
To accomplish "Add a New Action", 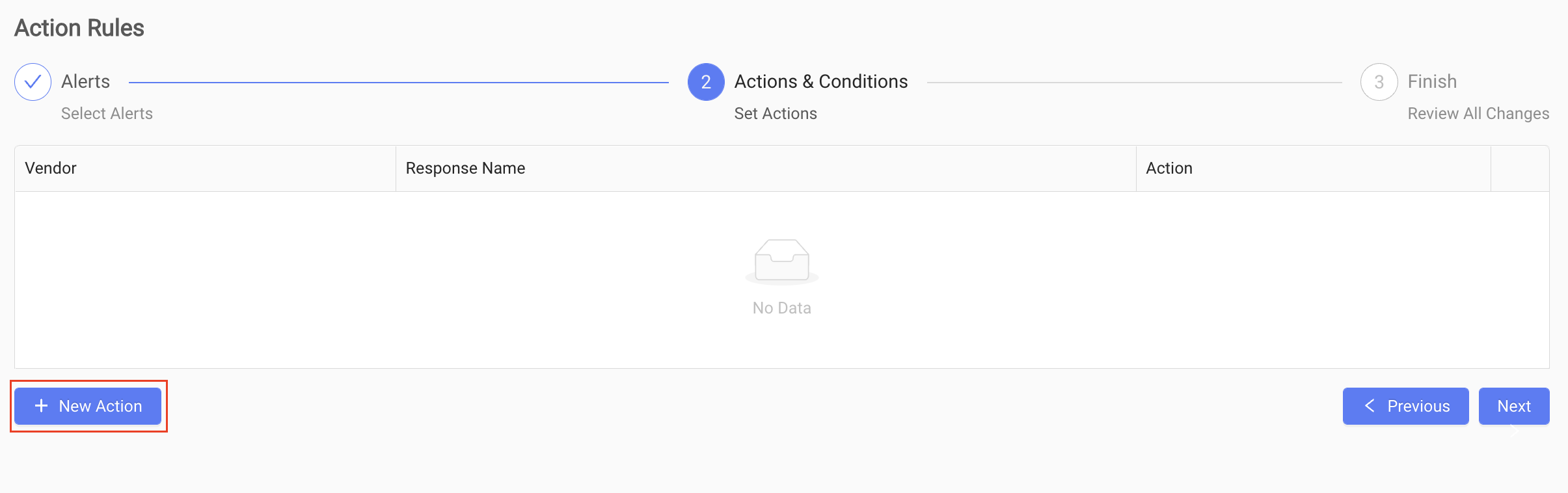I will pyautogui.click(x=88, y=406).
